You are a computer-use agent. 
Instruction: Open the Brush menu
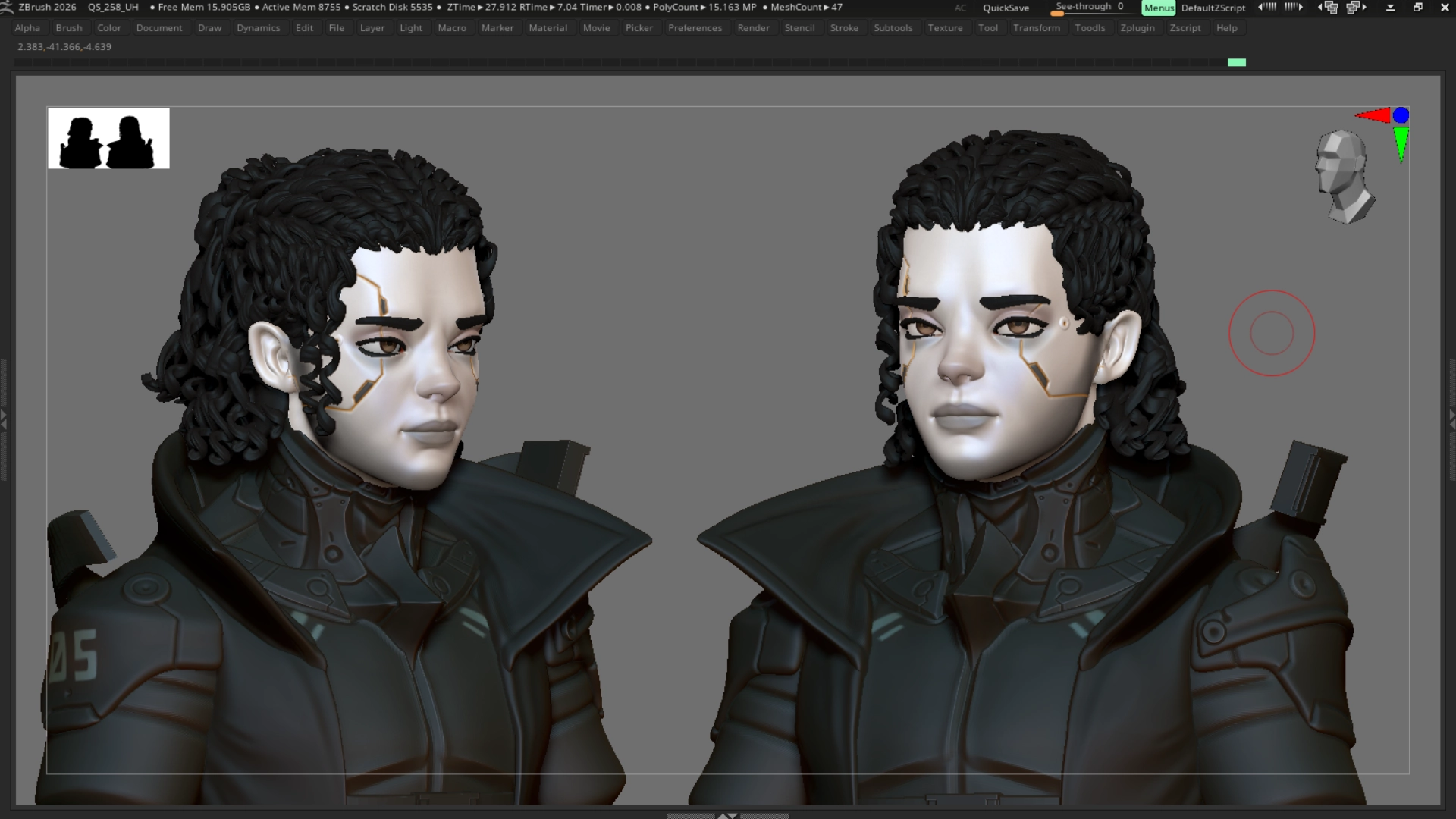pos(68,28)
